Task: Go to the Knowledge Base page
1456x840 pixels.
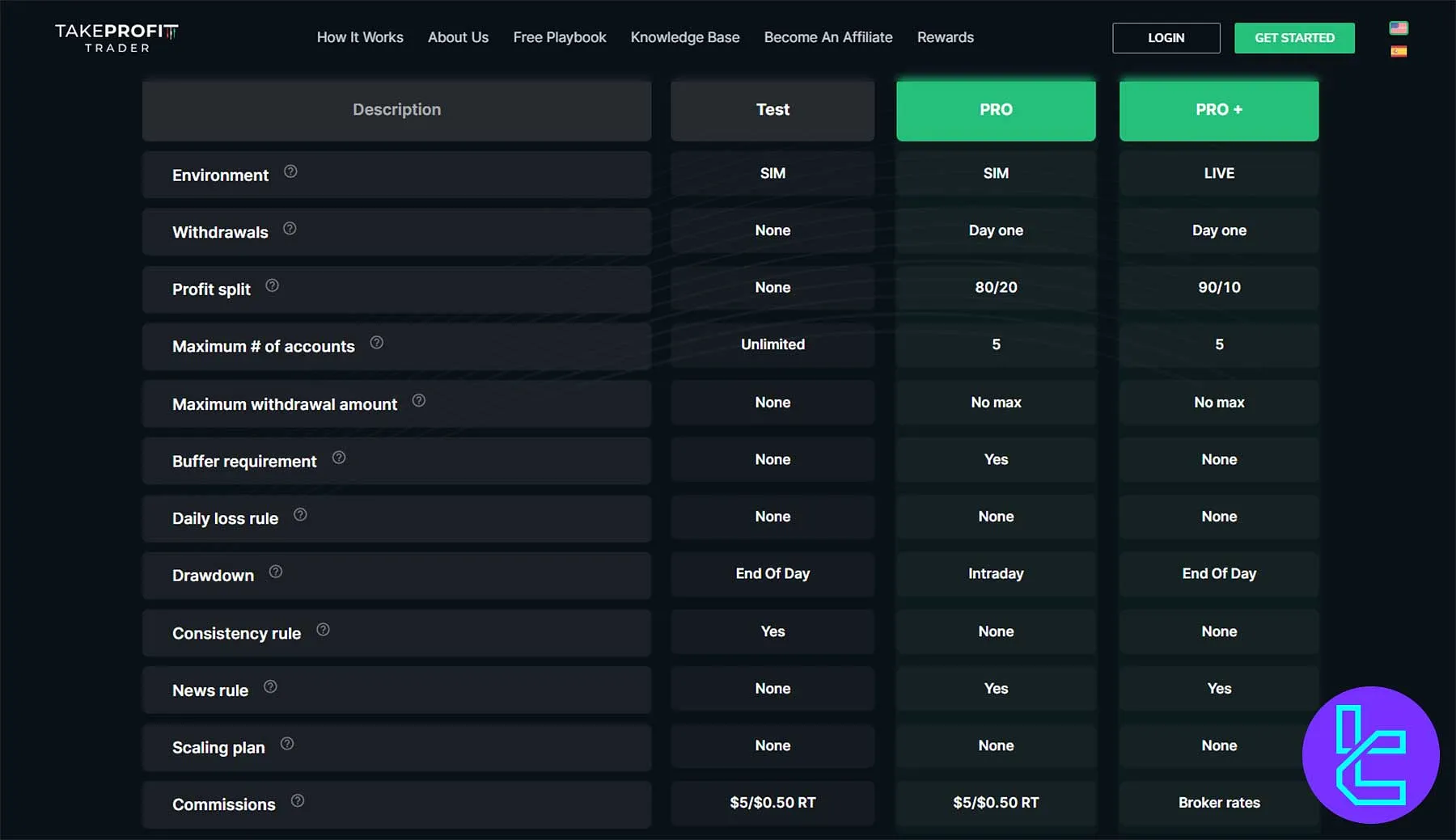Action: 685,37
